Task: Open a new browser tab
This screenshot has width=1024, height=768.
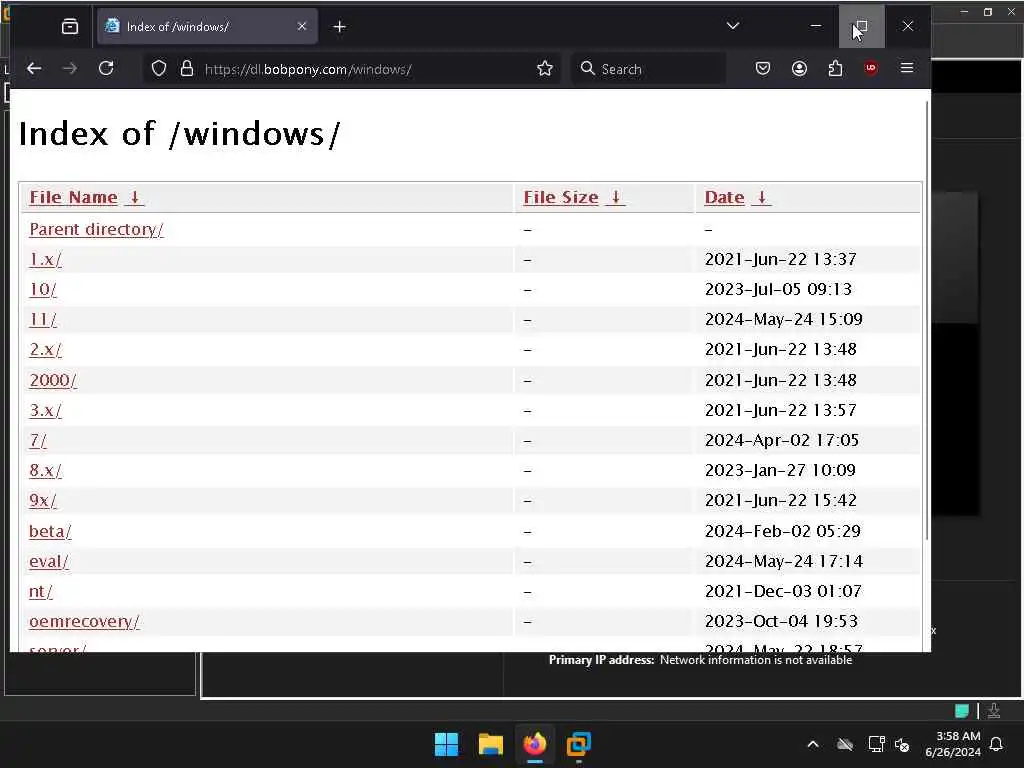Action: tap(340, 27)
